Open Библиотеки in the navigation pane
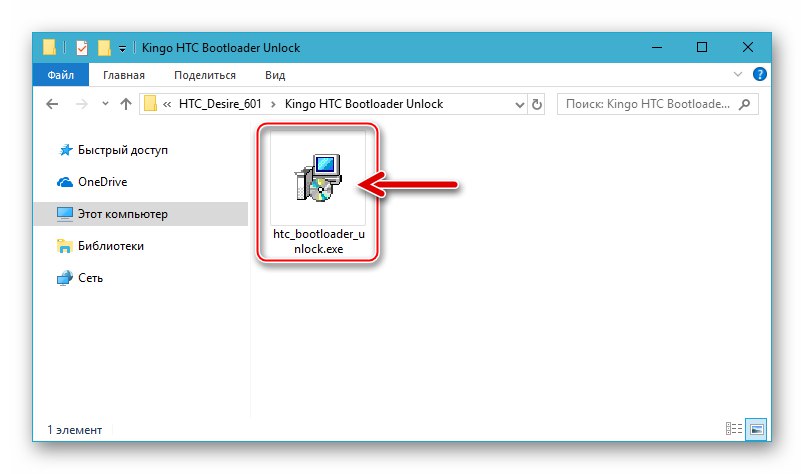The width and height of the screenshot is (804, 474). coord(111,246)
